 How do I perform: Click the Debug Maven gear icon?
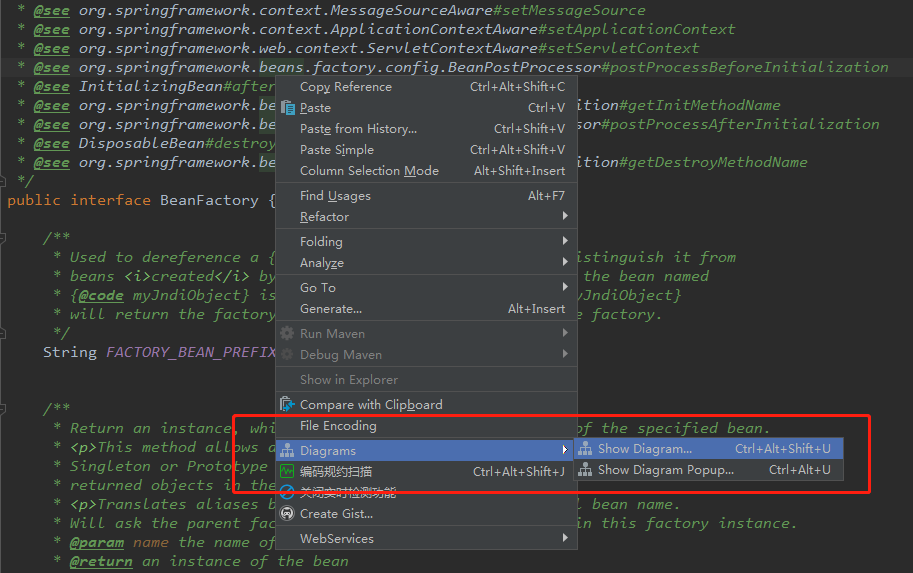click(288, 355)
